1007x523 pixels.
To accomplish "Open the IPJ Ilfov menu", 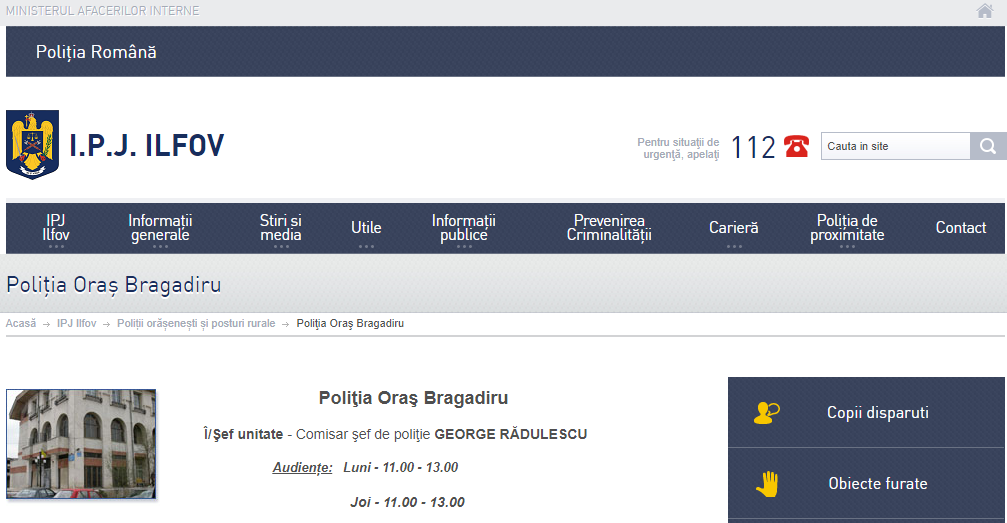I will click(x=56, y=228).
